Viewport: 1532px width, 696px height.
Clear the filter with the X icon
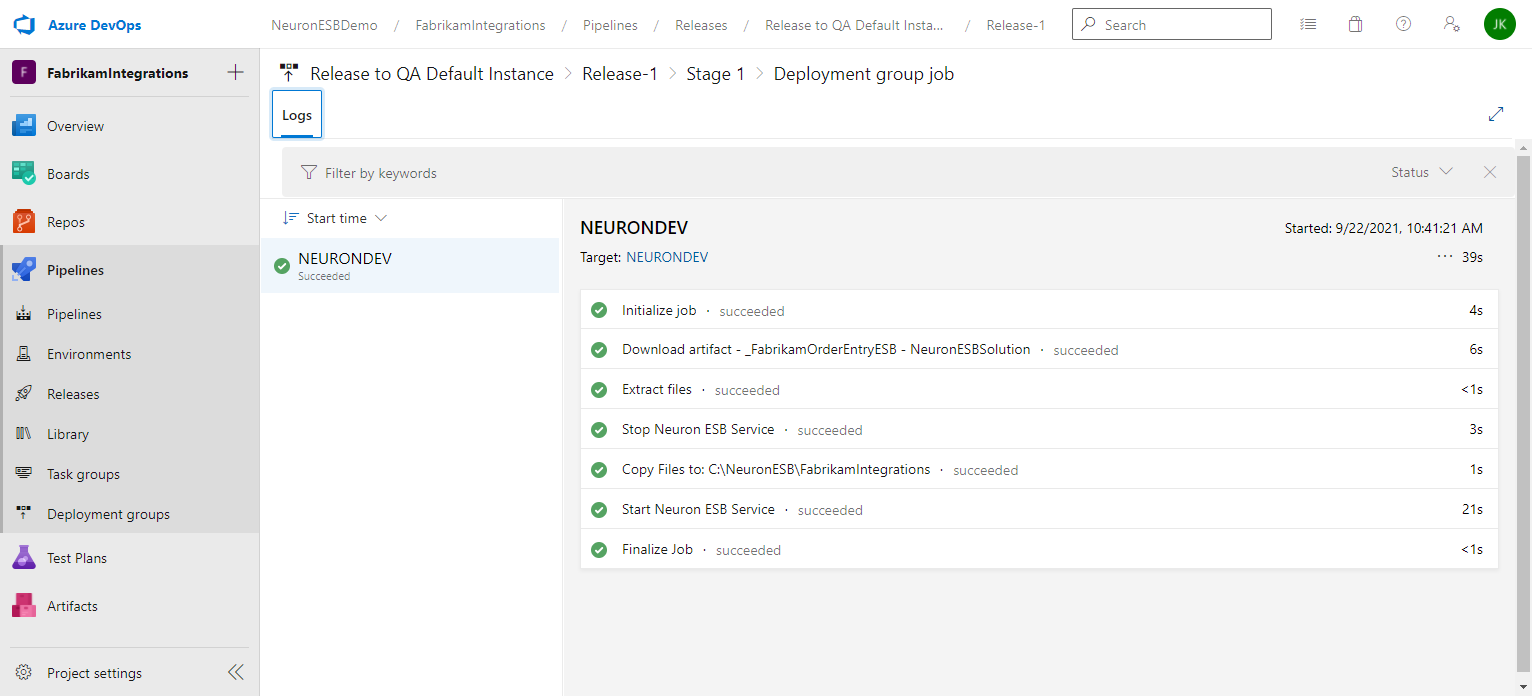1490,172
